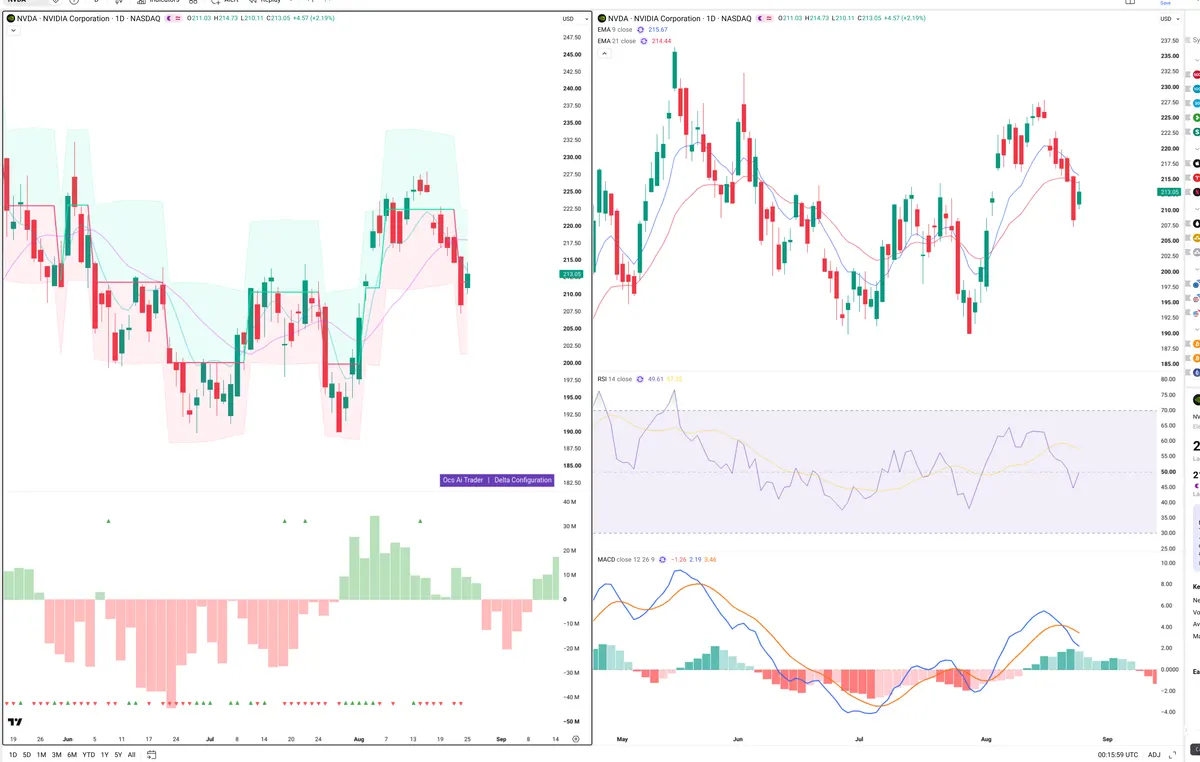Click the purple icon beside EMA 21 close
The height and width of the screenshot is (762, 1200).
tap(644, 41)
